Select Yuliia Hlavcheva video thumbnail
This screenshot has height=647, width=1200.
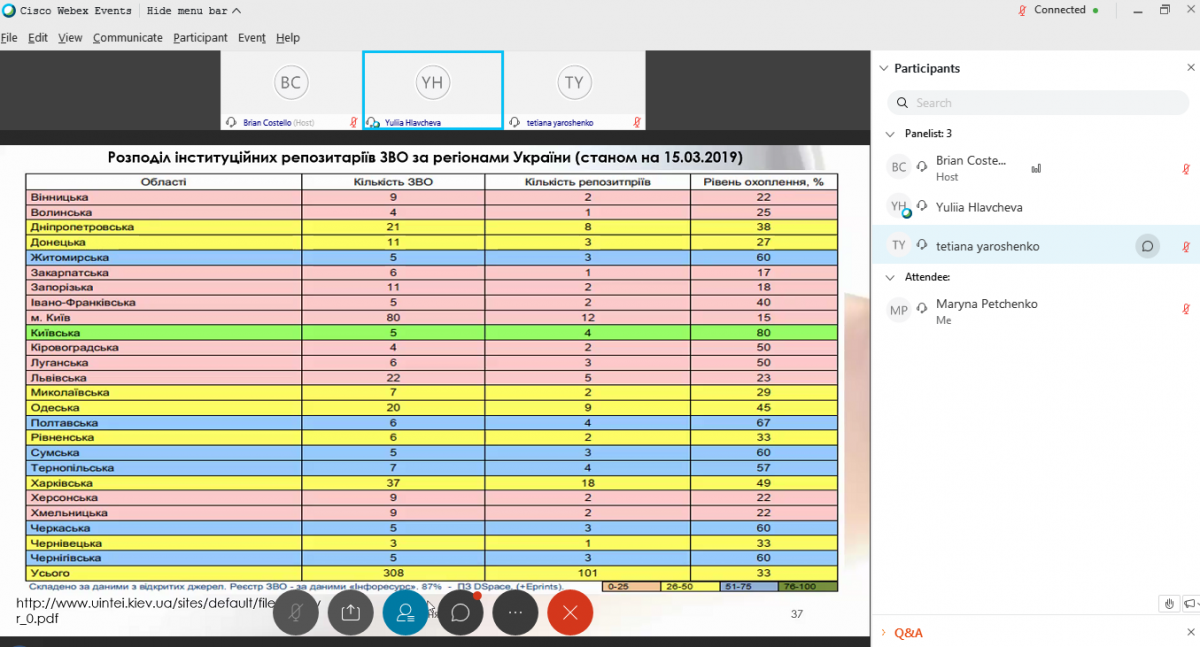pos(432,84)
